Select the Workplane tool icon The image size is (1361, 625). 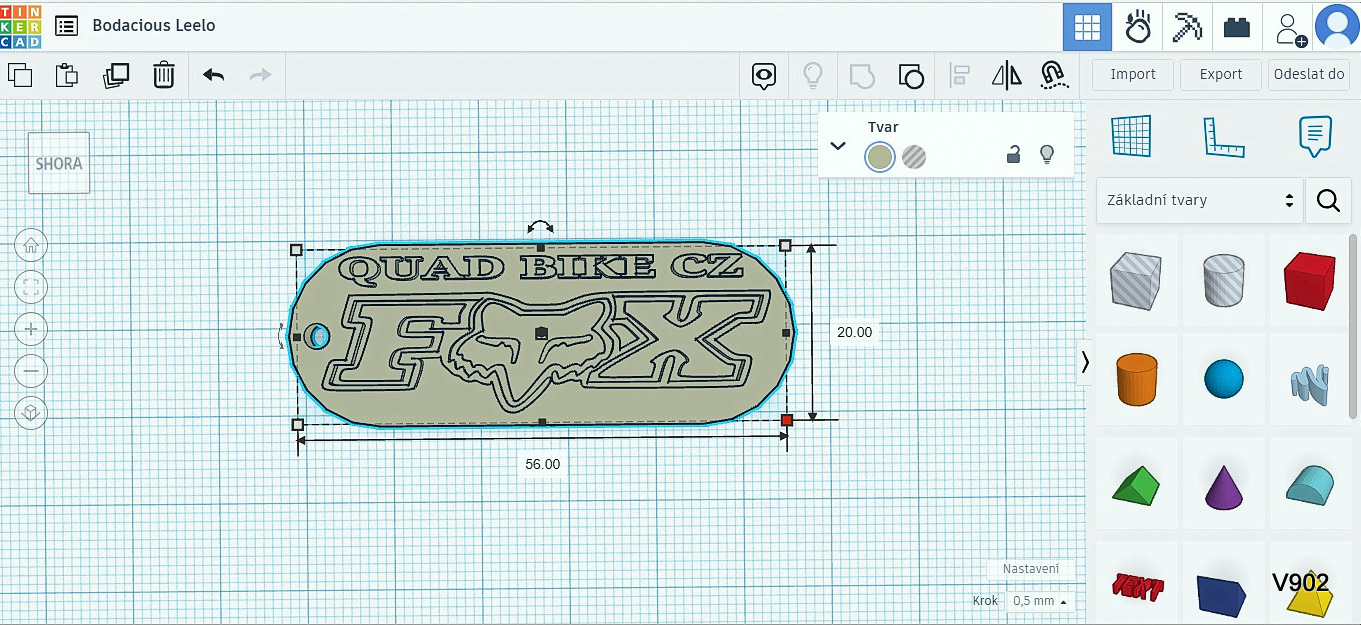tap(1132, 136)
